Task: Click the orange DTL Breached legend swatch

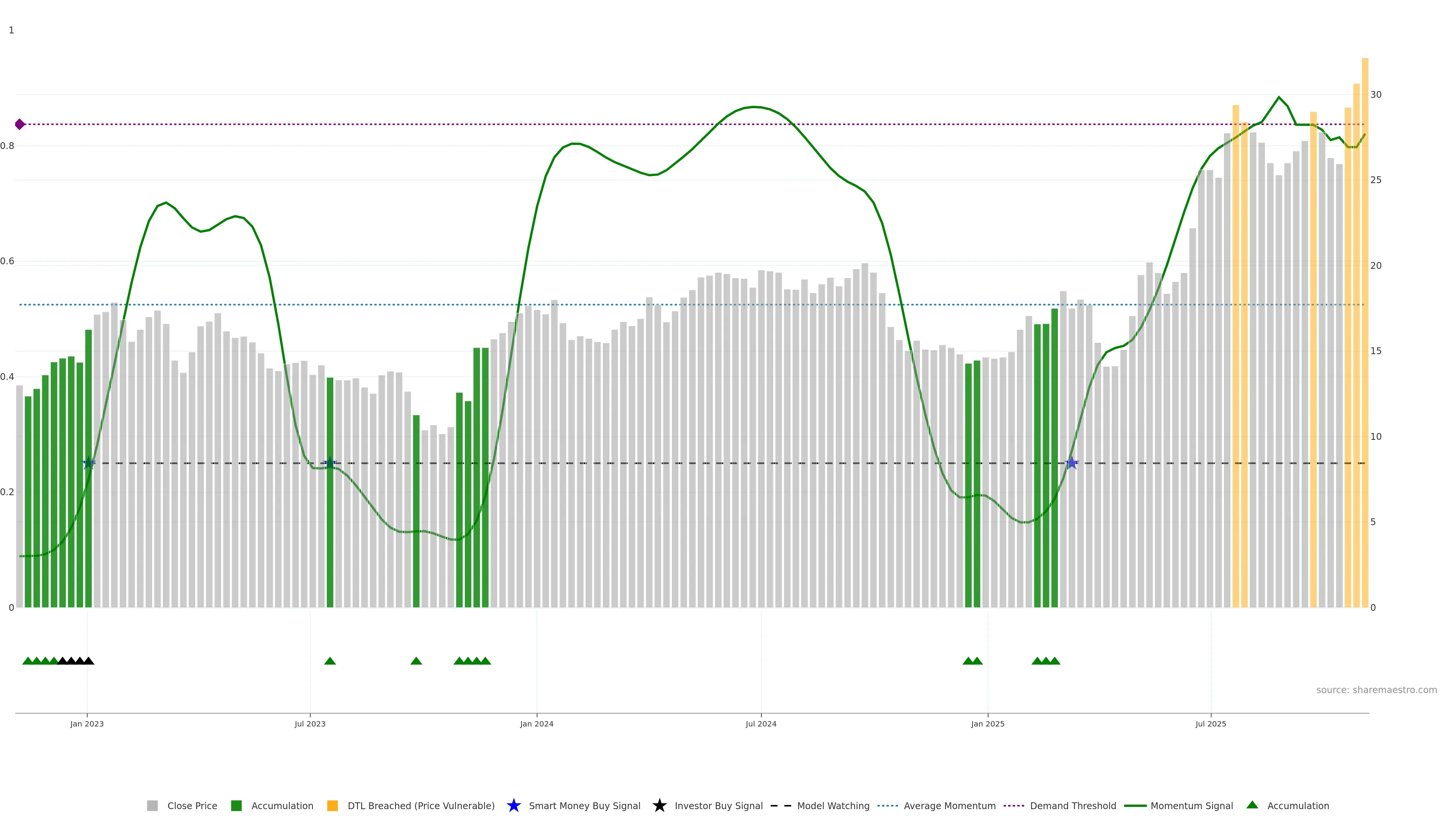Action: [x=333, y=806]
